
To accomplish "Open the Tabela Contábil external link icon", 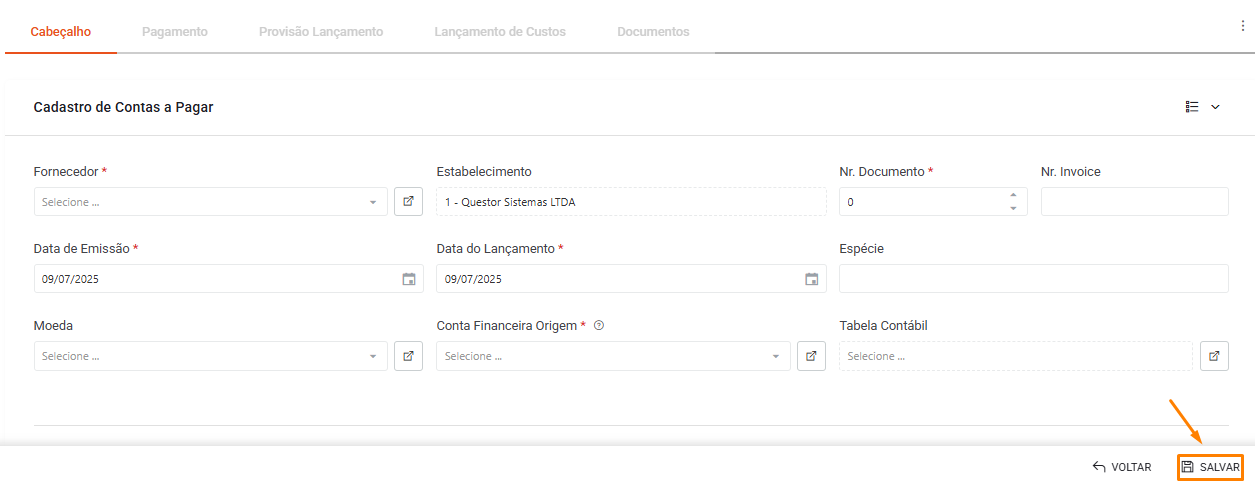I will (x=1214, y=356).
